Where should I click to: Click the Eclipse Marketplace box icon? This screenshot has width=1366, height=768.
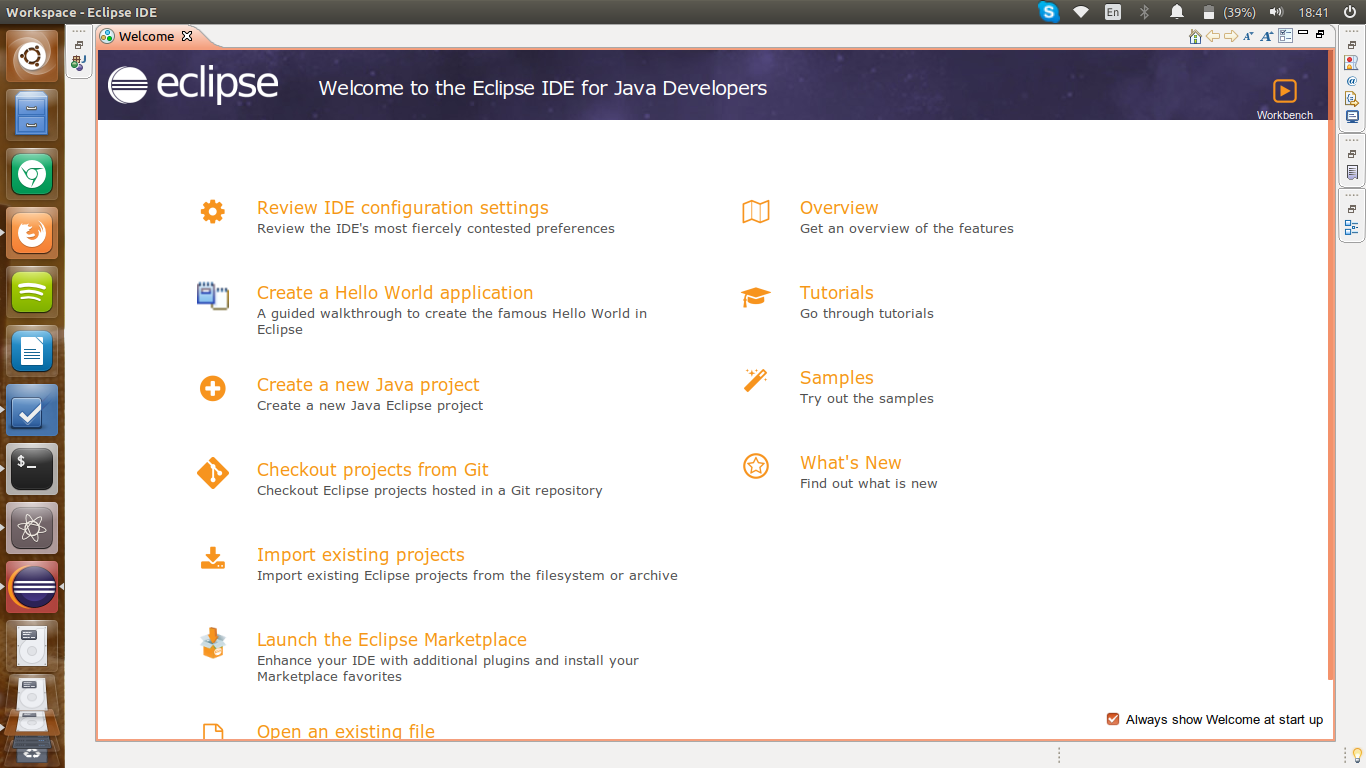pos(212,643)
